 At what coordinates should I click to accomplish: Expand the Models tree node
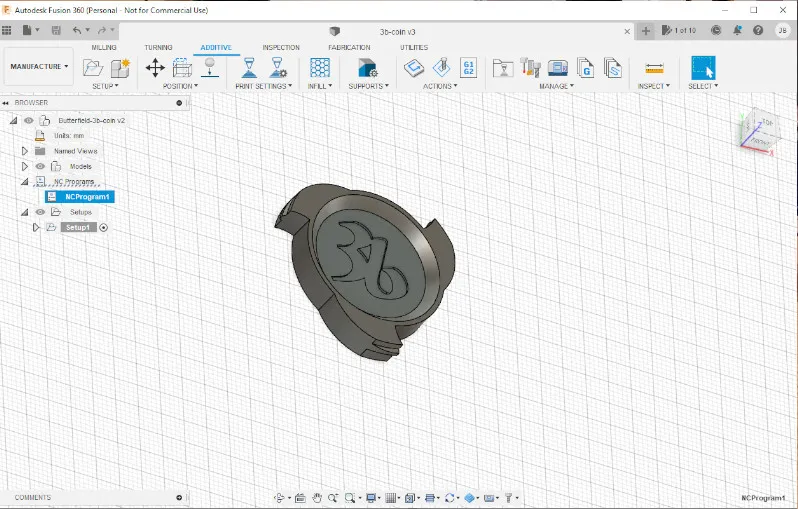coord(24,166)
